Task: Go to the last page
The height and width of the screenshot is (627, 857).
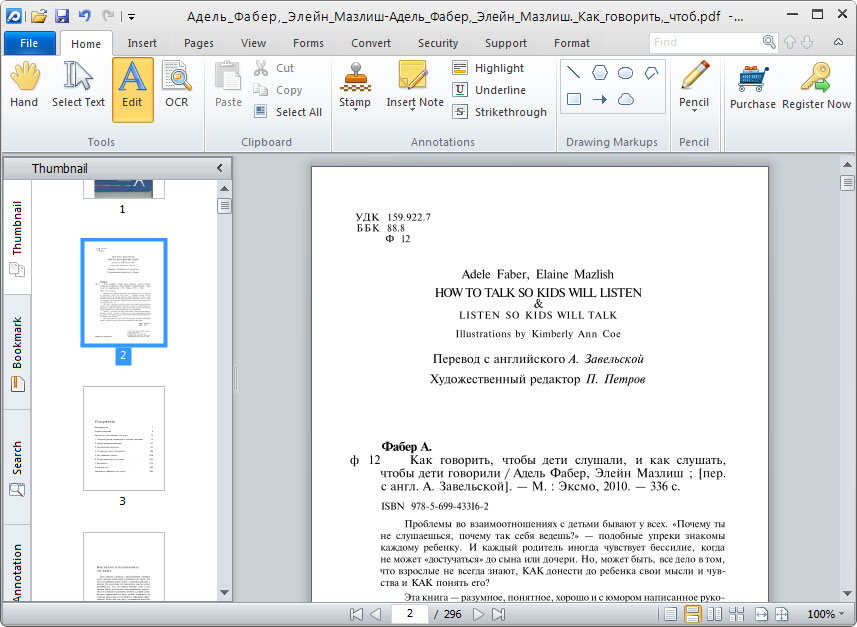Action: pyautogui.click(x=498, y=614)
